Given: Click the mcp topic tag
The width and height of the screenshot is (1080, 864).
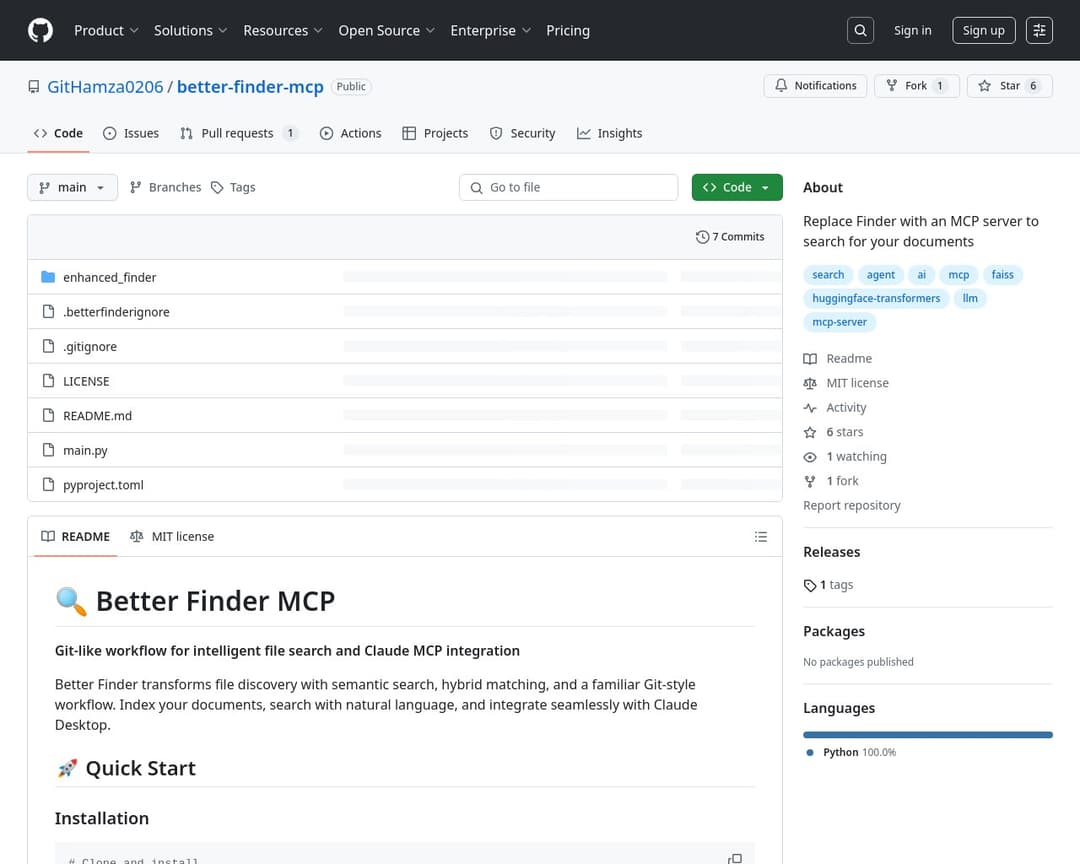Looking at the screenshot, I should [x=959, y=275].
